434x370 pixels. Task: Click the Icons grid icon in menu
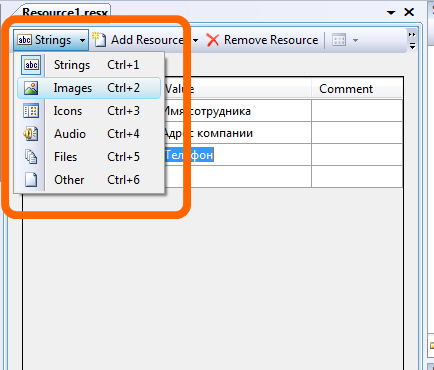point(31,111)
